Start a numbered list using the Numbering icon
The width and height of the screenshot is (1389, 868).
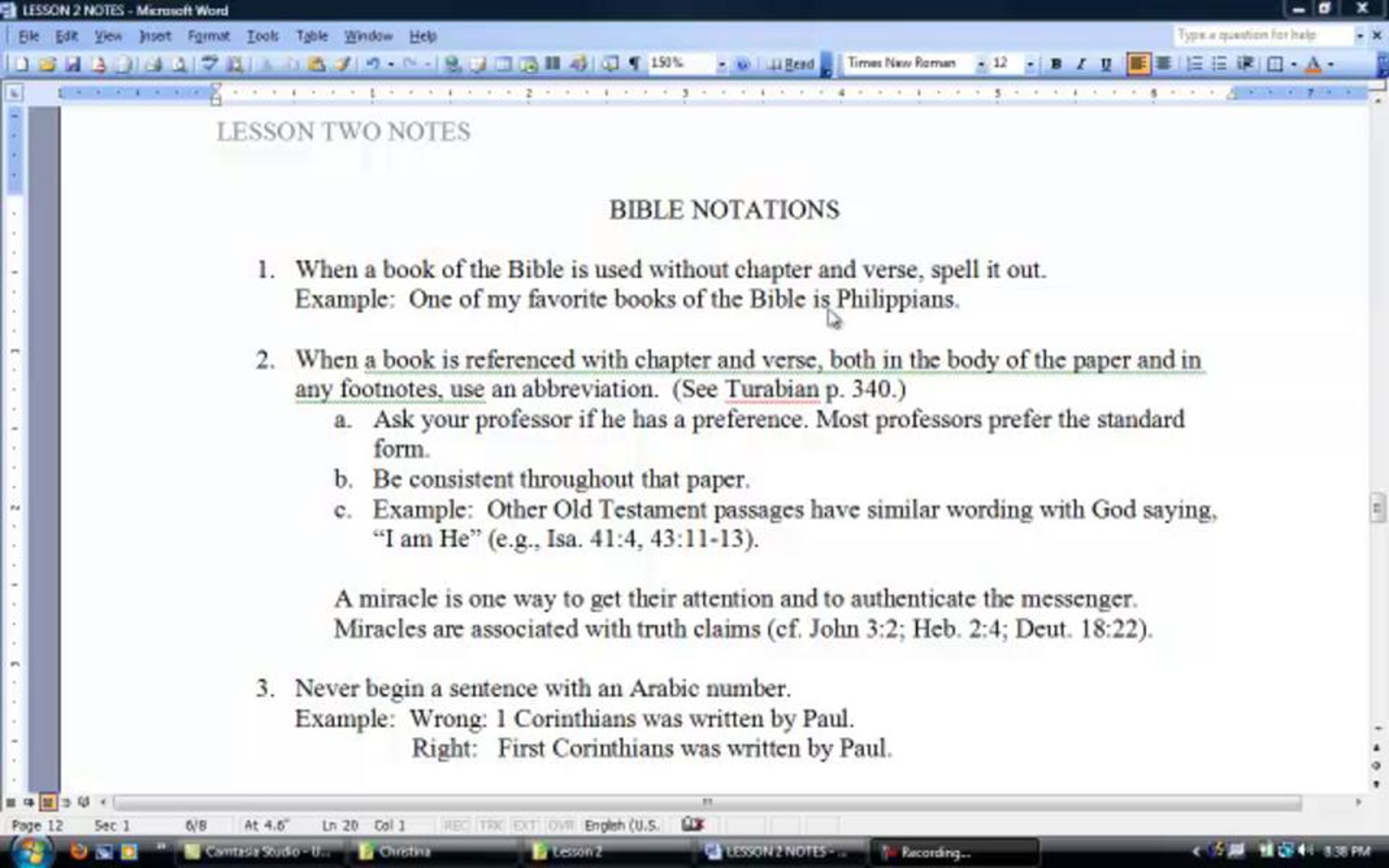pos(1194,64)
